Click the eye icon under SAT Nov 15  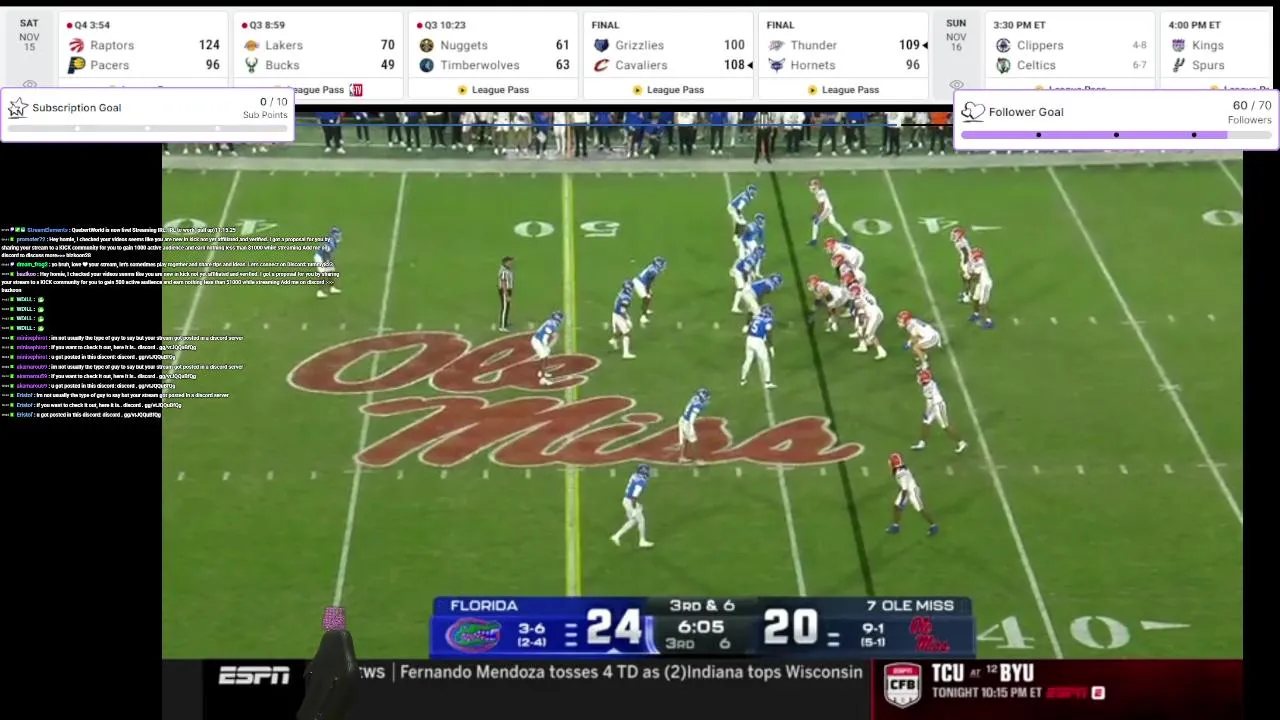pos(29,85)
